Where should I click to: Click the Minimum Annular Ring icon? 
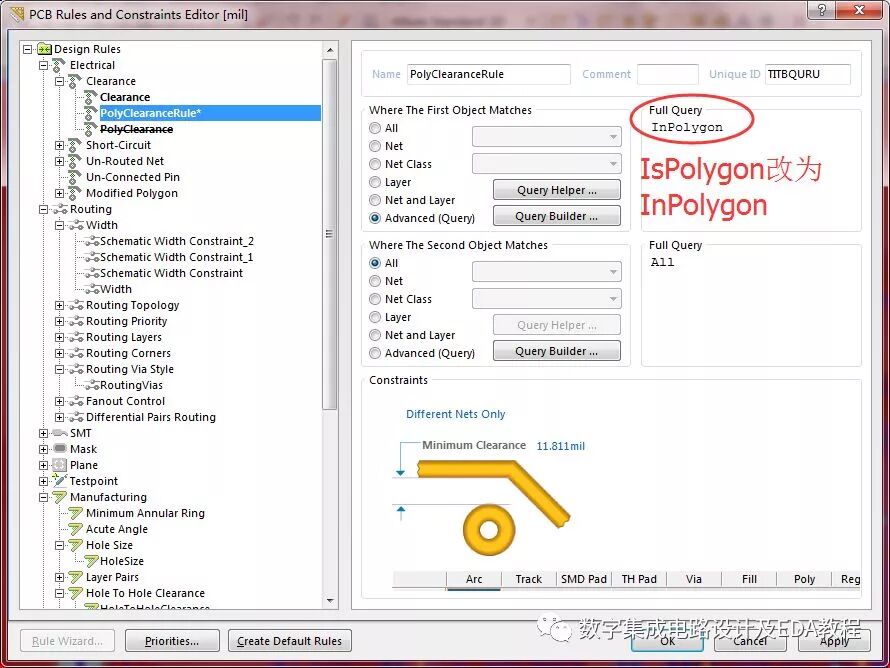[75, 513]
